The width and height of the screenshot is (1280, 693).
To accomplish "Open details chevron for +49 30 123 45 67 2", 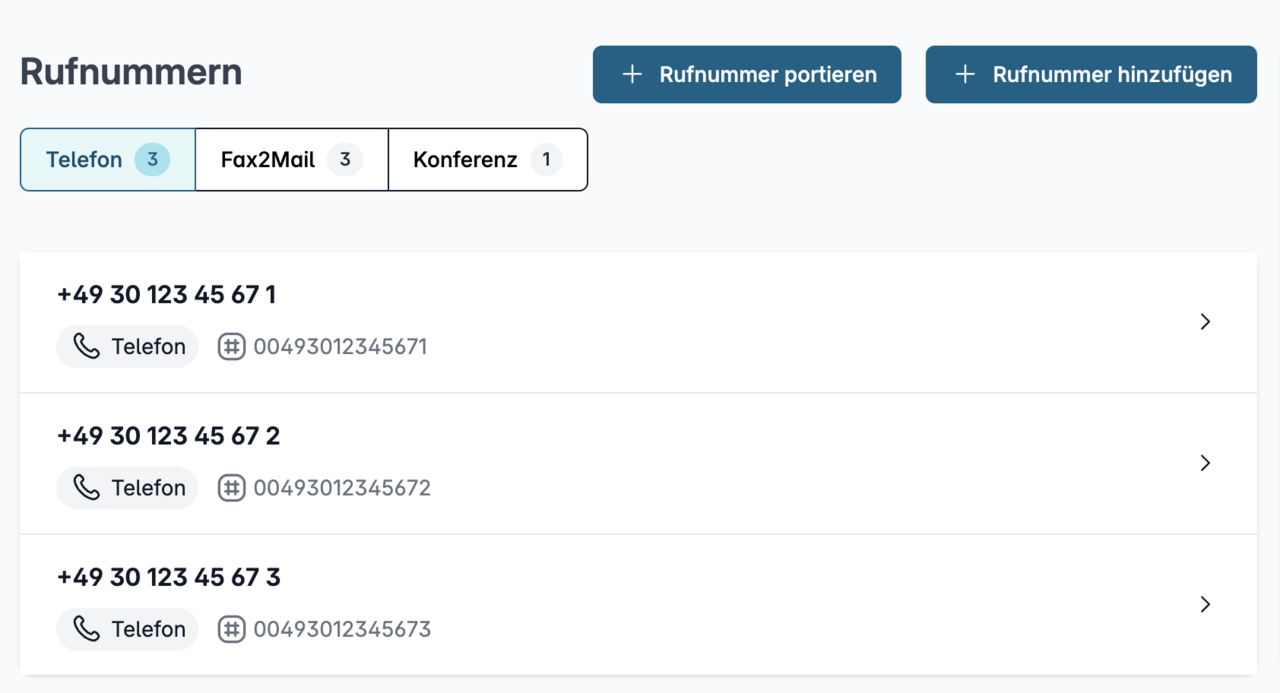I will (1205, 463).
